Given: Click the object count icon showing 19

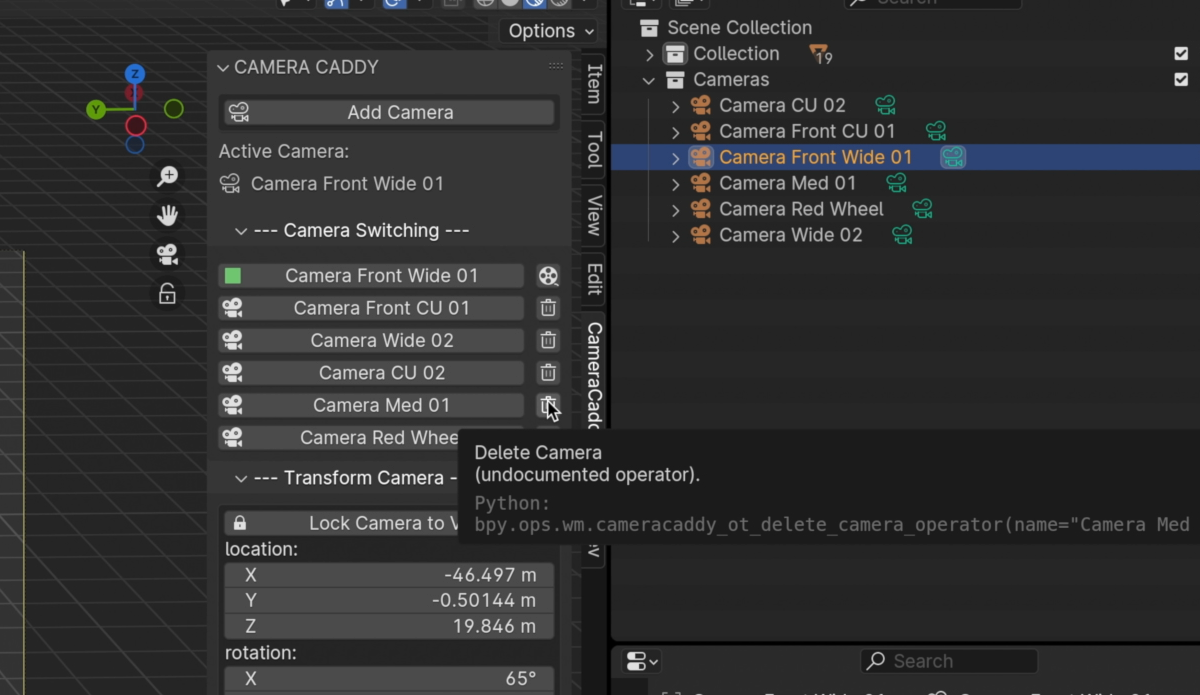Looking at the screenshot, I should 821,54.
